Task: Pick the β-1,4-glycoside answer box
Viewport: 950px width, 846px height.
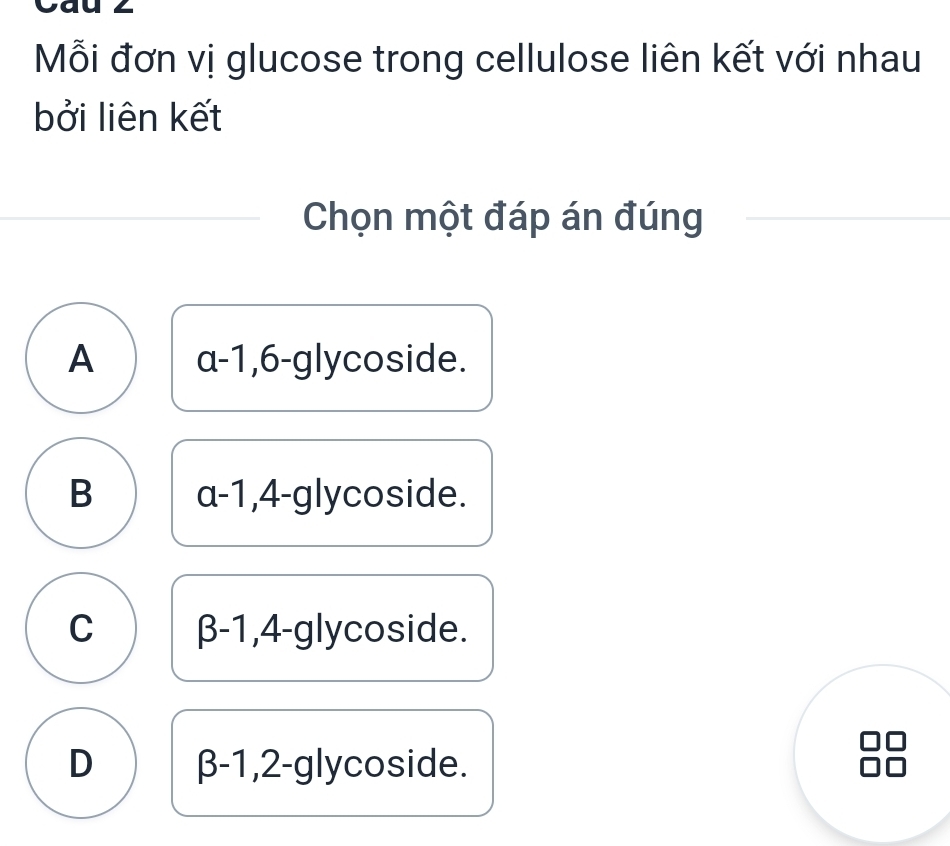Action: coord(332,628)
